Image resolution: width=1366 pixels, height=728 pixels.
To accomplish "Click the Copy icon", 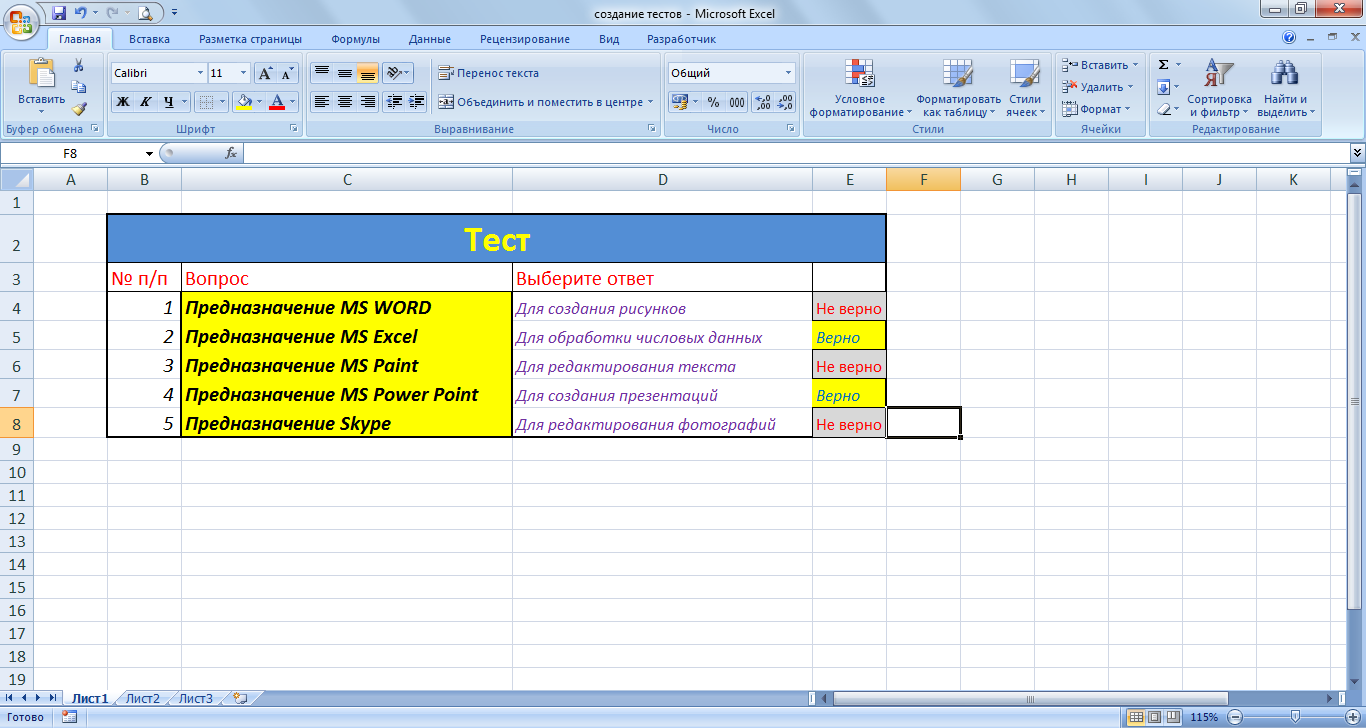I will coord(79,87).
